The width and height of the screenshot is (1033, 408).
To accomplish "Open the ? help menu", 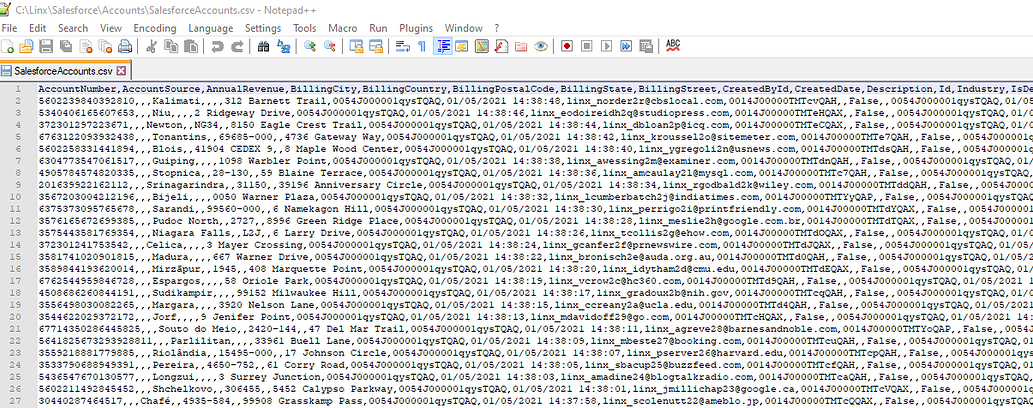I will [497, 28].
